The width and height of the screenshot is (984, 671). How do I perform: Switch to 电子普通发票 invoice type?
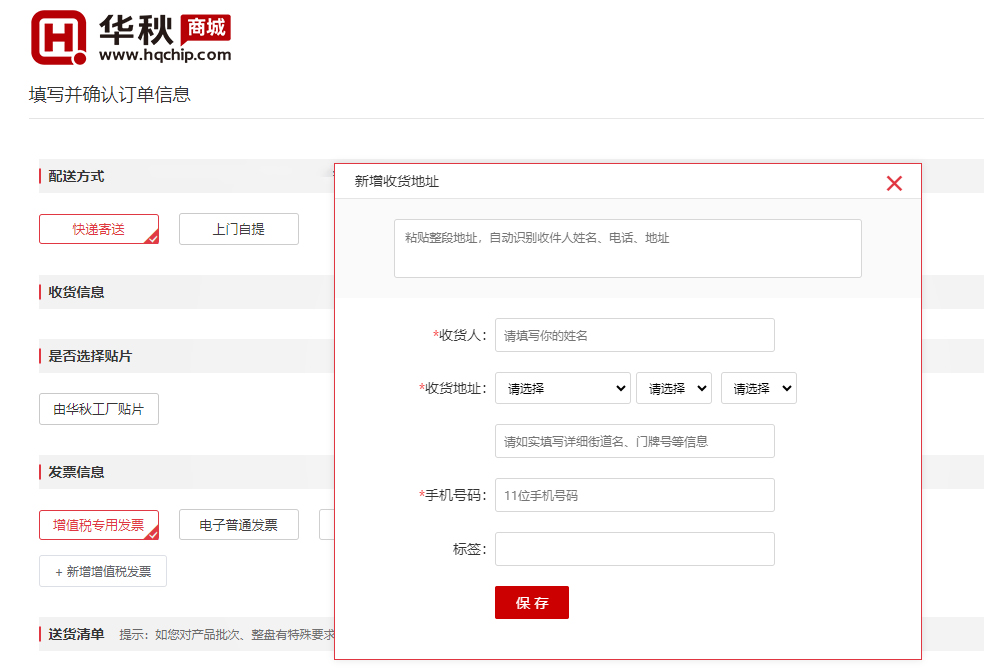pos(238,525)
